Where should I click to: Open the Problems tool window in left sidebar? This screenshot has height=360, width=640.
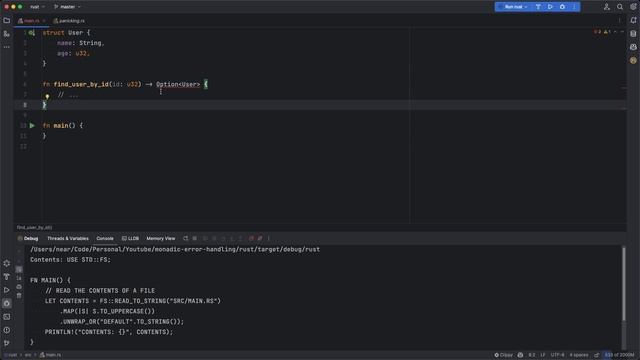[x=7, y=330]
